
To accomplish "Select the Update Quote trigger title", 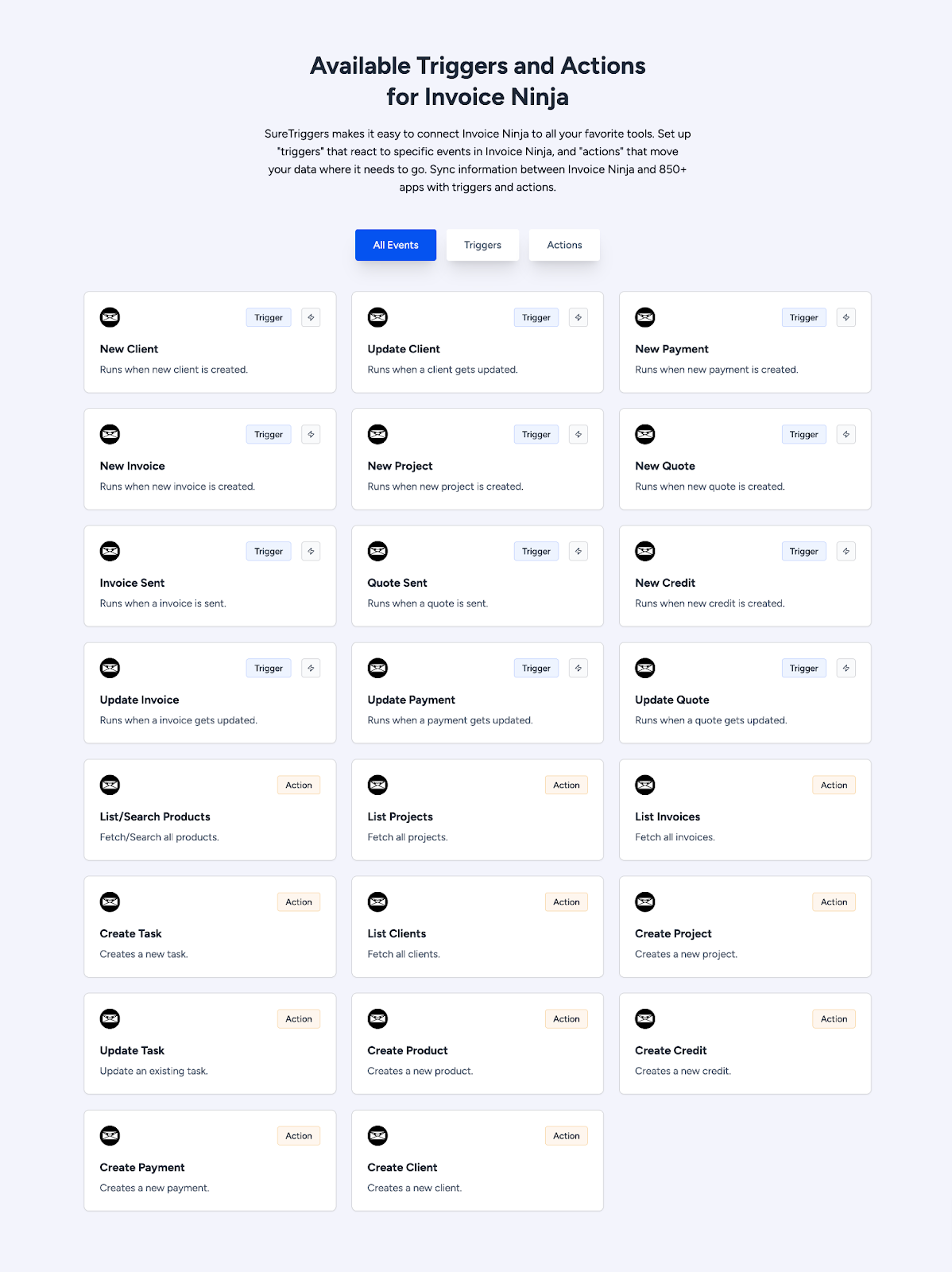I will [x=672, y=700].
